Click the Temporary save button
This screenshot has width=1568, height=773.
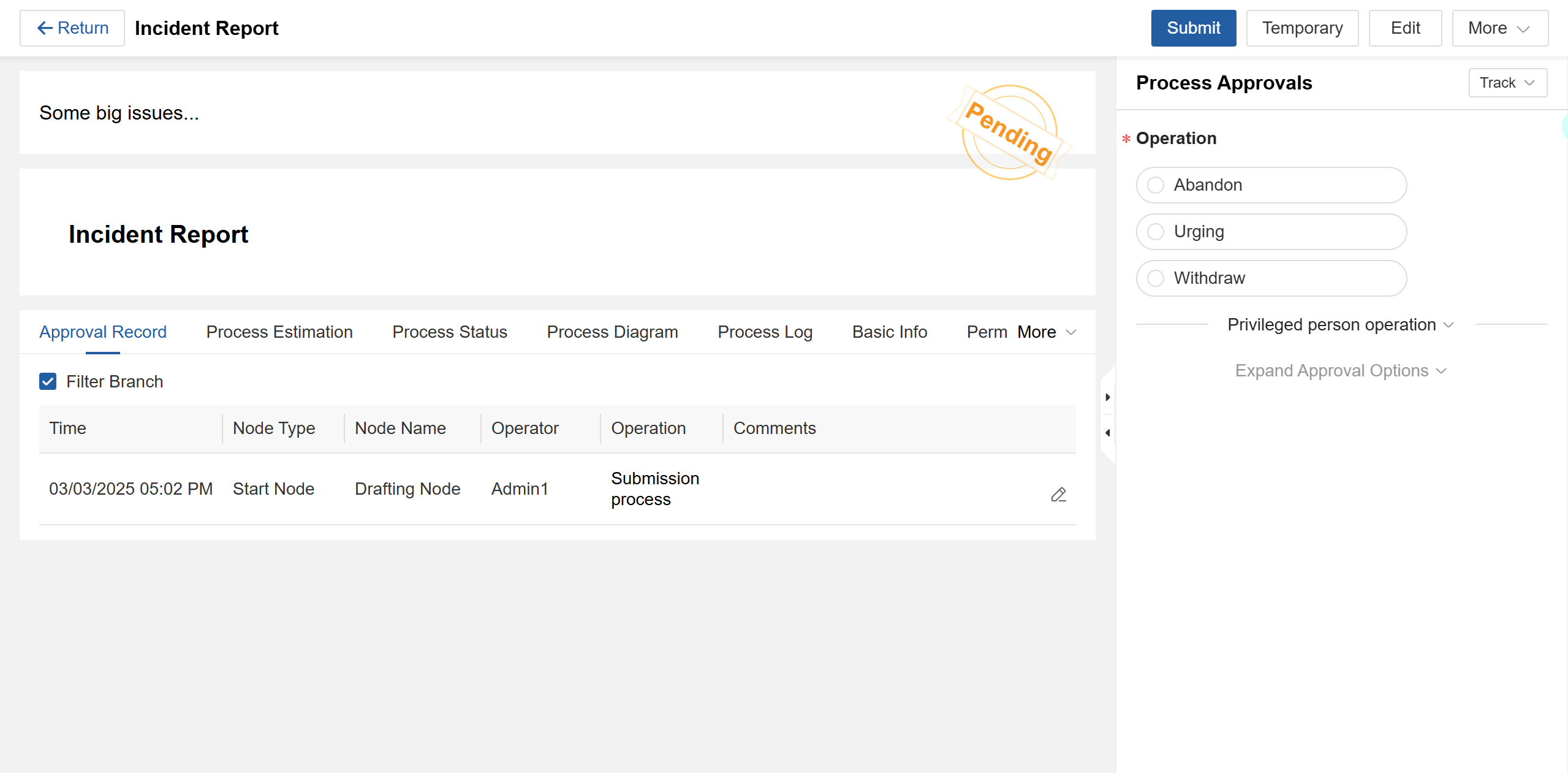[1302, 28]
